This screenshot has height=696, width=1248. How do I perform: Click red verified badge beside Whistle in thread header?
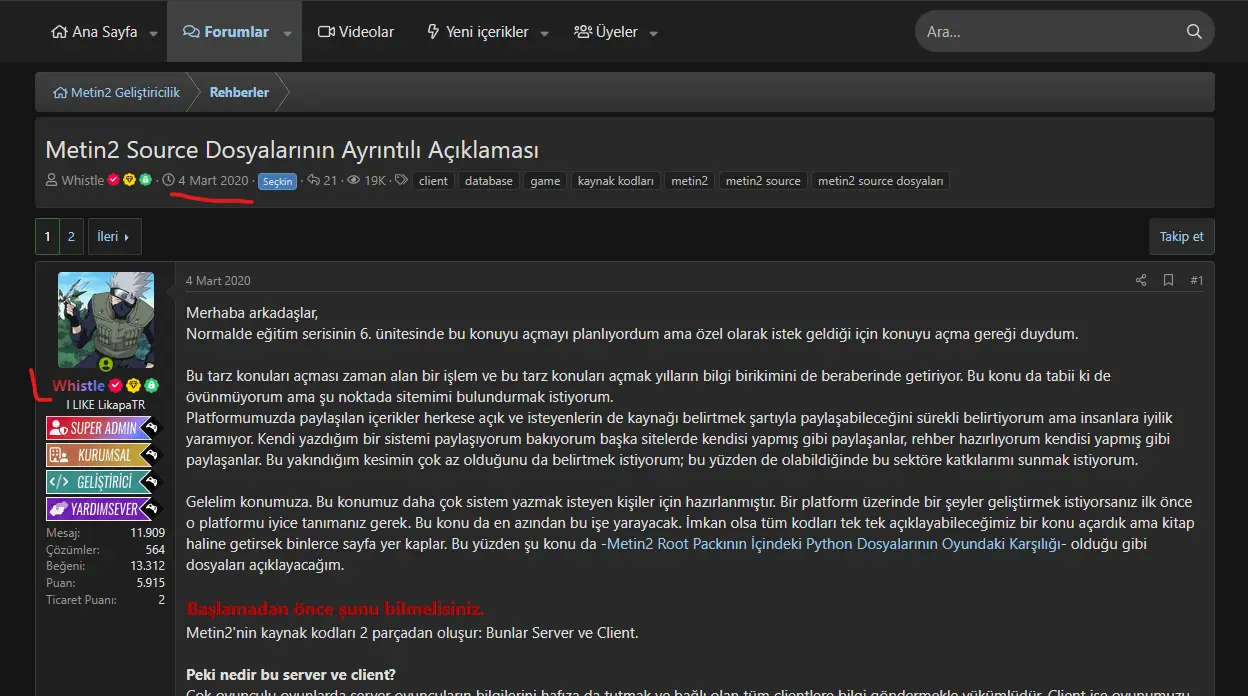pos(114,181)
